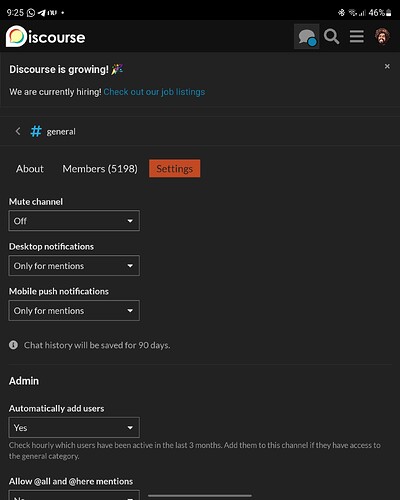Select the Settings tab

[174, 168]
